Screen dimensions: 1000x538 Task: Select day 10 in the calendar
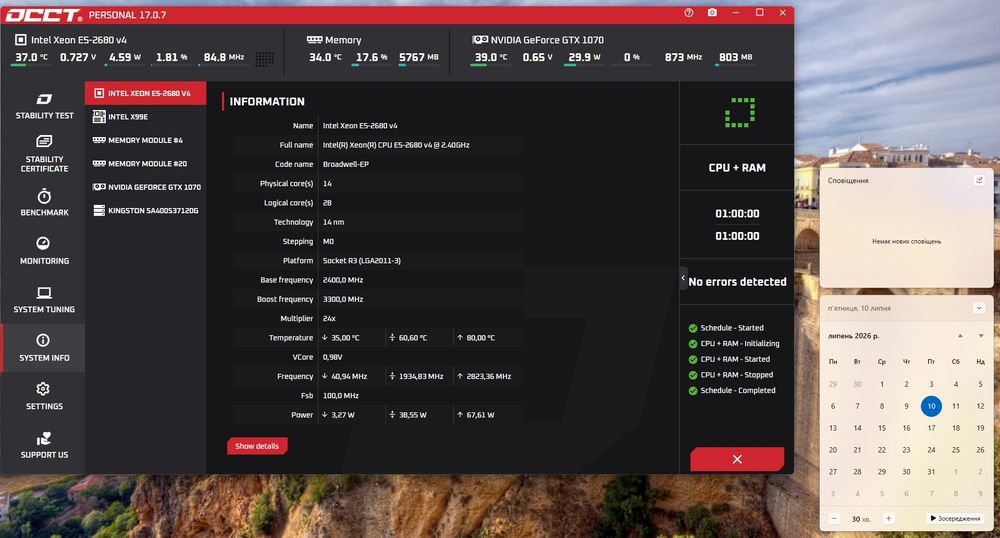(931, 406)
